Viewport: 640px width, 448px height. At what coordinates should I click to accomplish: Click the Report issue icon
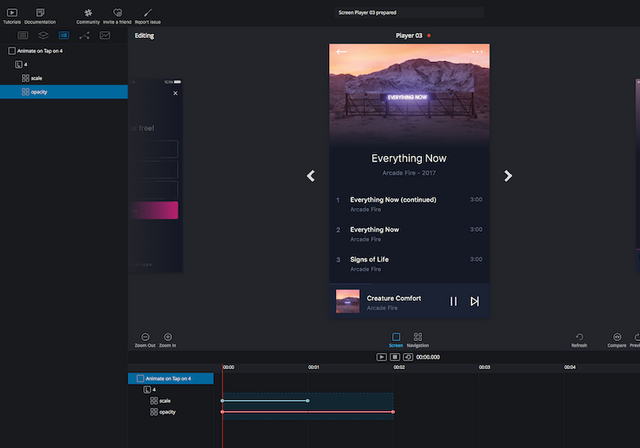[148, 13]
